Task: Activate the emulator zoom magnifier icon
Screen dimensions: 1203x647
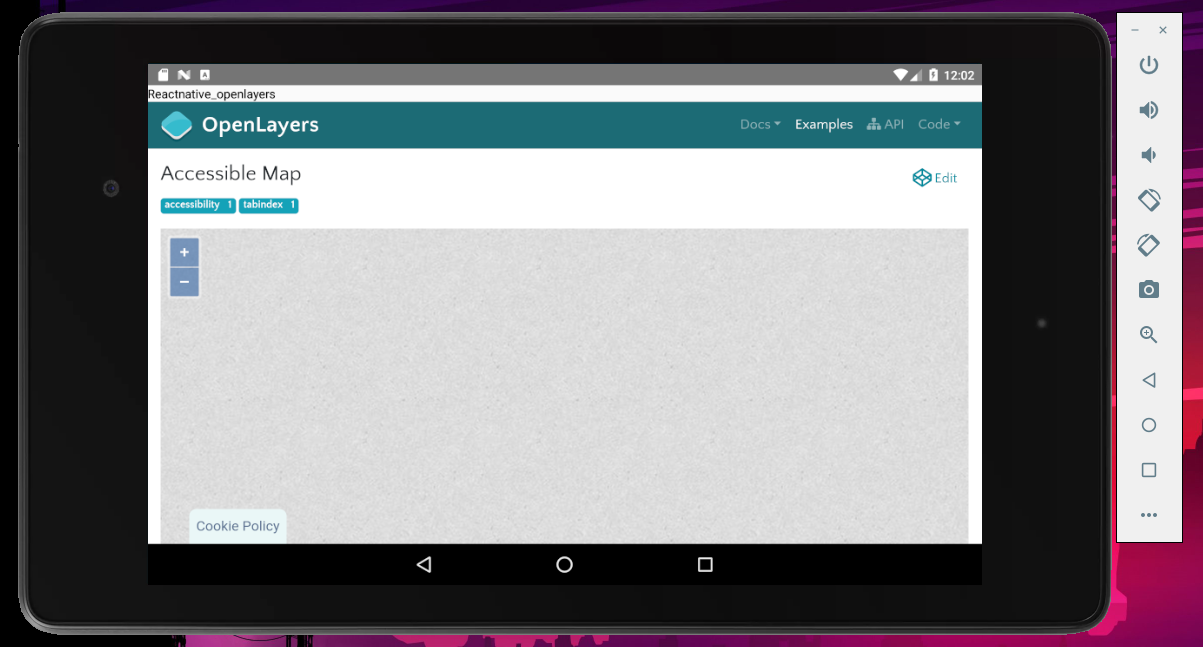Action: 1149,335
